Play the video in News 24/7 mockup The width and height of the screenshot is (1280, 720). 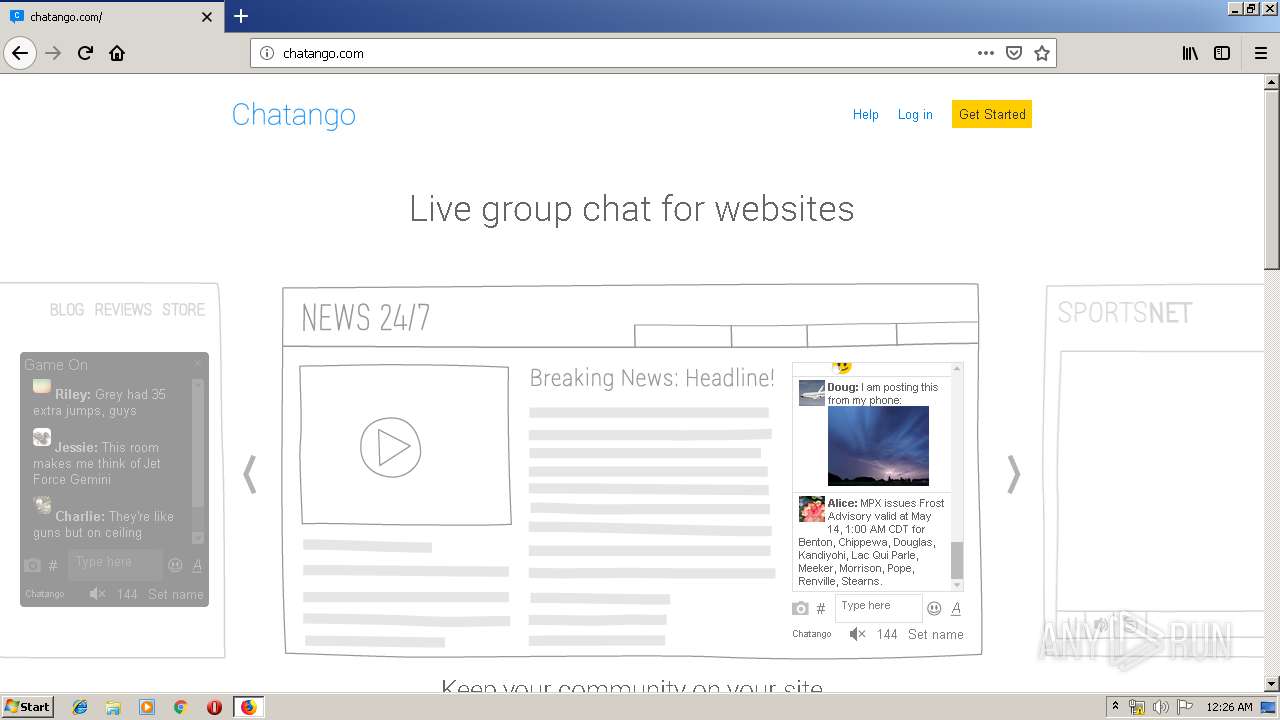click(x=390, y=447)
